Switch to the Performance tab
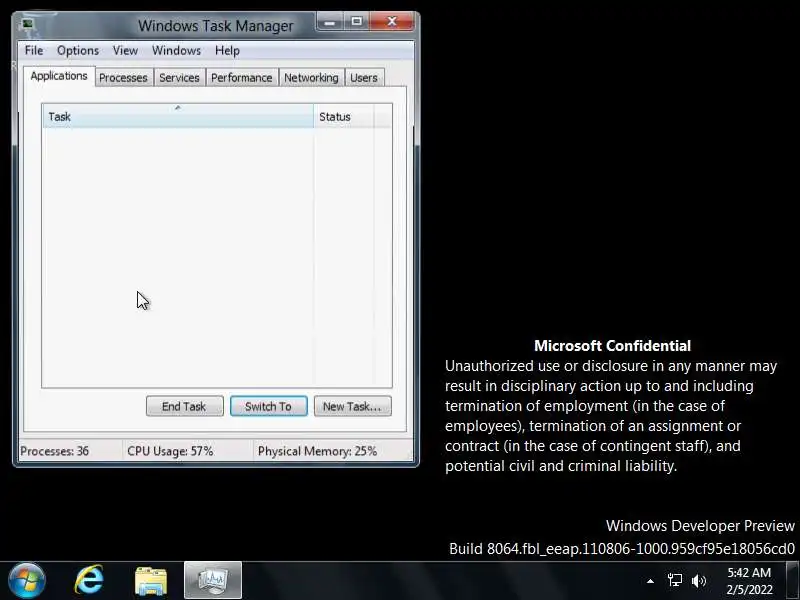The height and width of the screenshot is (600, 800). point(241,78)
